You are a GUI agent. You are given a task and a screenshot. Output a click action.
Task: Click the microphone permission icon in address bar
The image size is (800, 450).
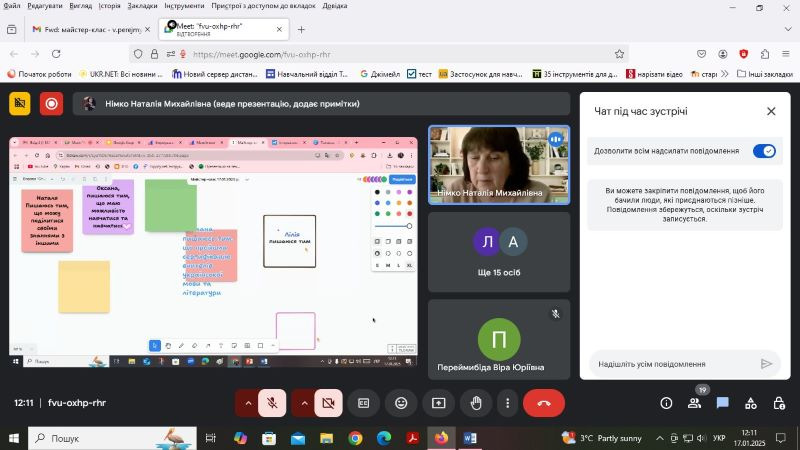[183, 54]
